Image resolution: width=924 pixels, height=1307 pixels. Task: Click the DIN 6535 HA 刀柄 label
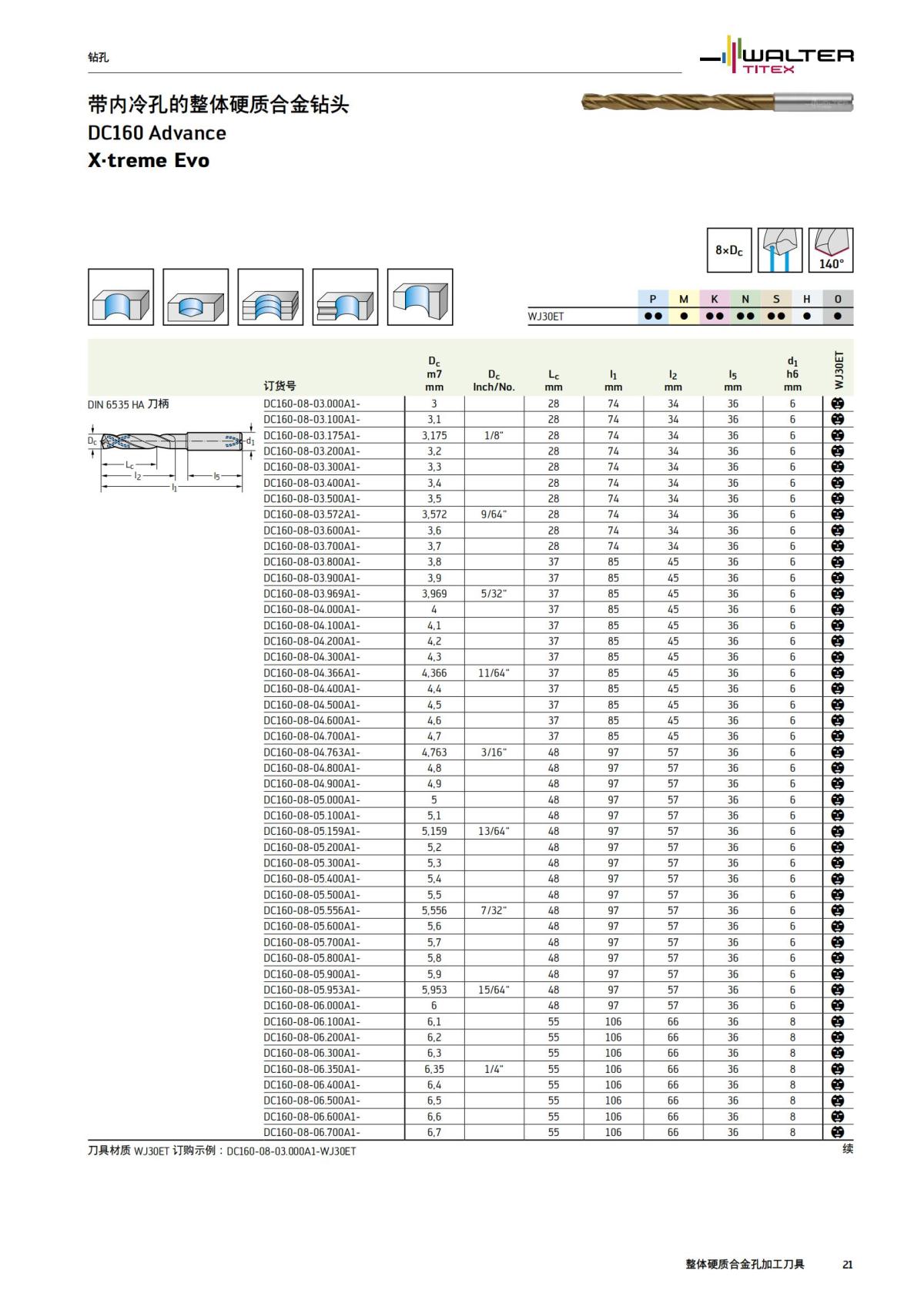click(x=128, y=404)
